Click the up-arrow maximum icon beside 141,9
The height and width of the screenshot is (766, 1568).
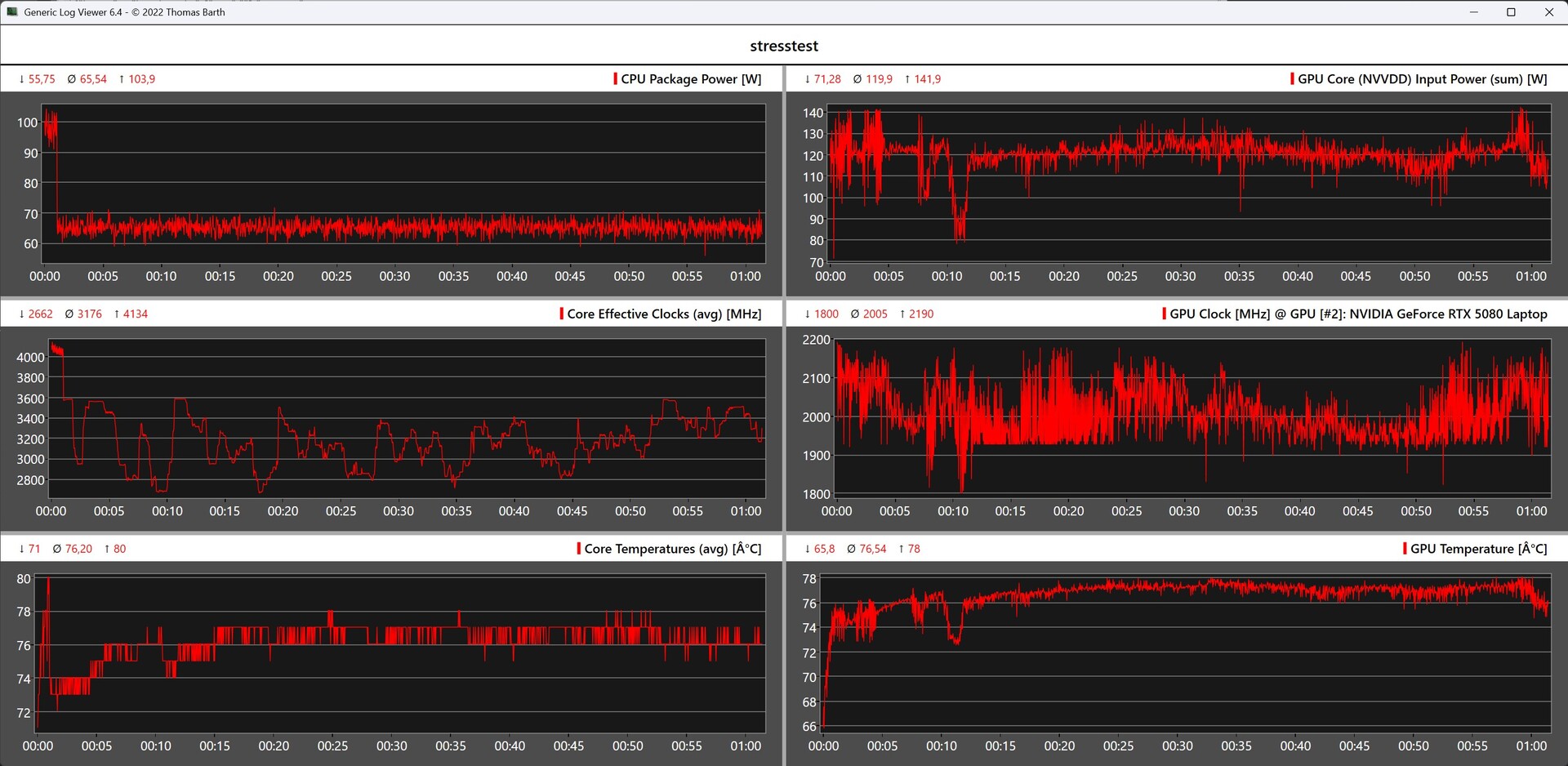[x=907, y=79]
